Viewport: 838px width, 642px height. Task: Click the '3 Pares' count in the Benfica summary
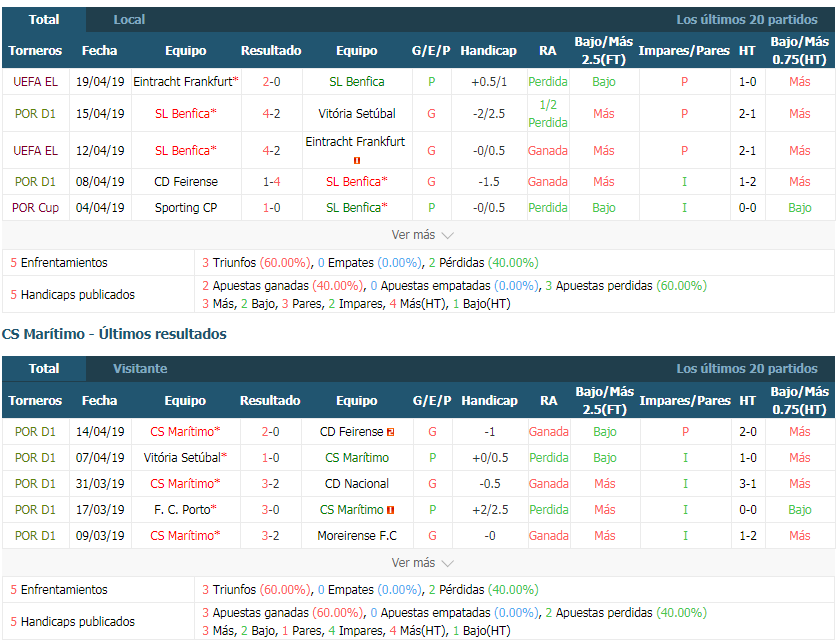[x=301, y=304]
